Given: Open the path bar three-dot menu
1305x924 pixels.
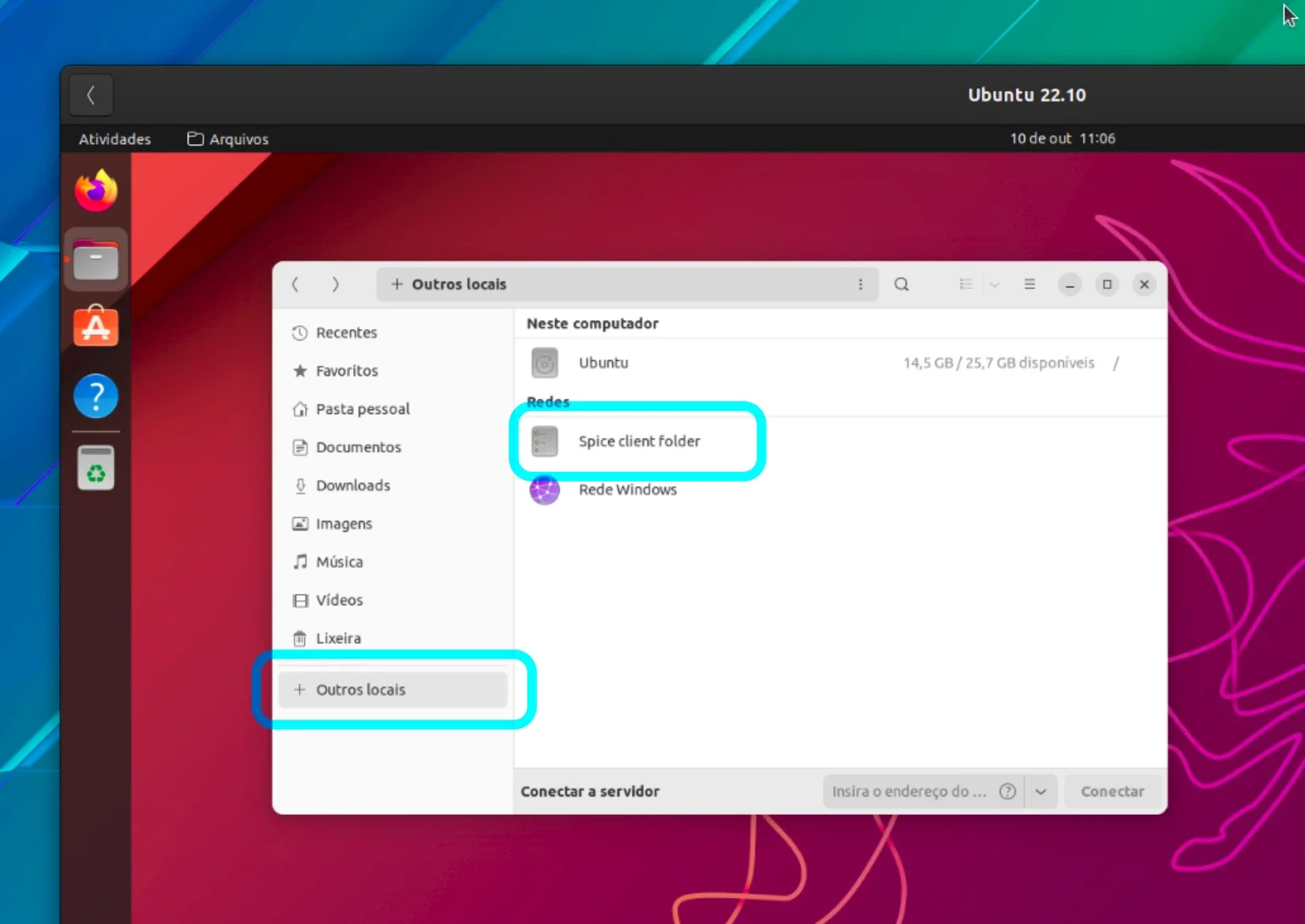Looking at the screenshot, I should [861, 284].
